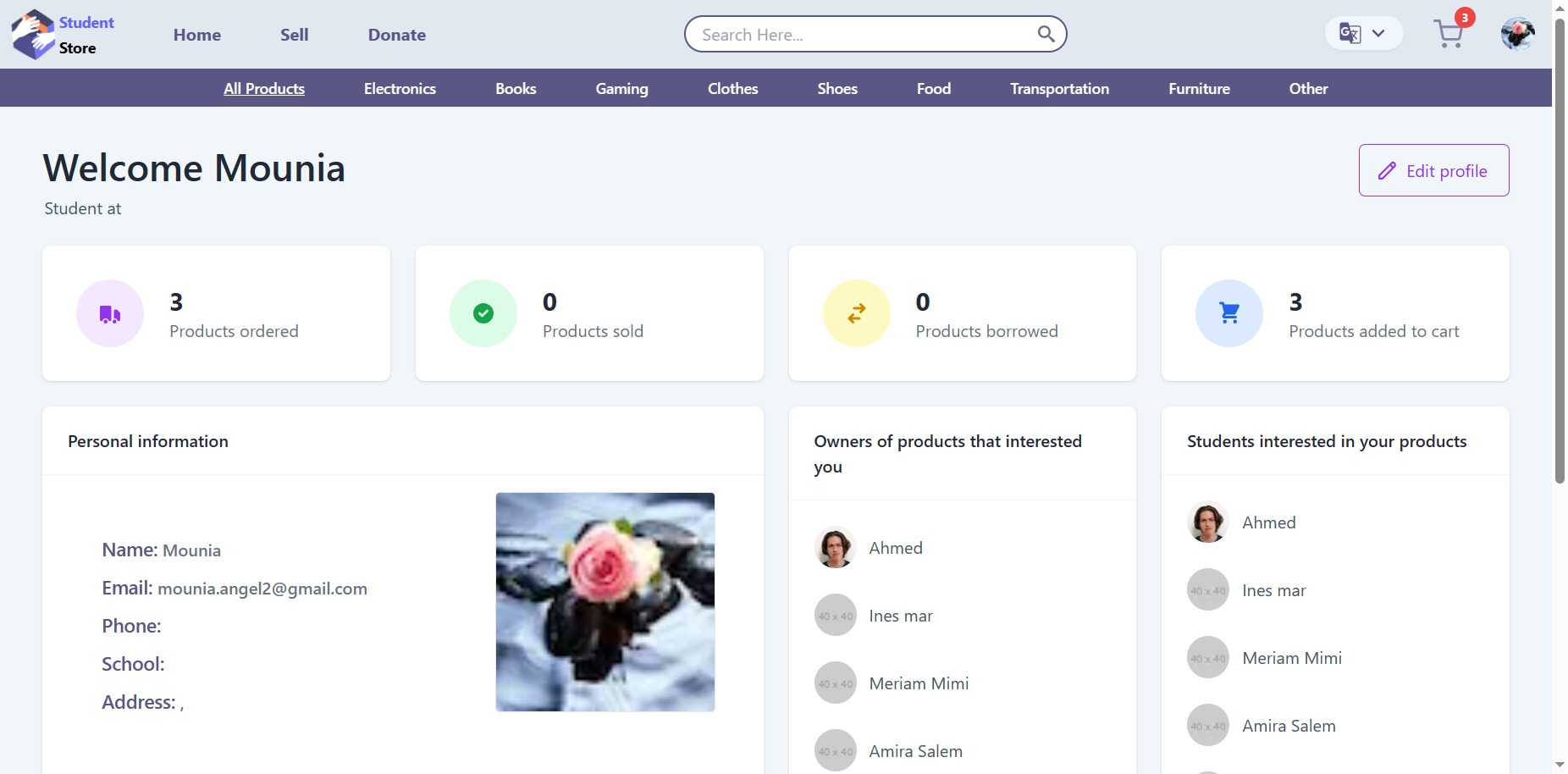Click the 'School:' field label
The width and height of the screenshot is (1568, 774).
[133, 664]
